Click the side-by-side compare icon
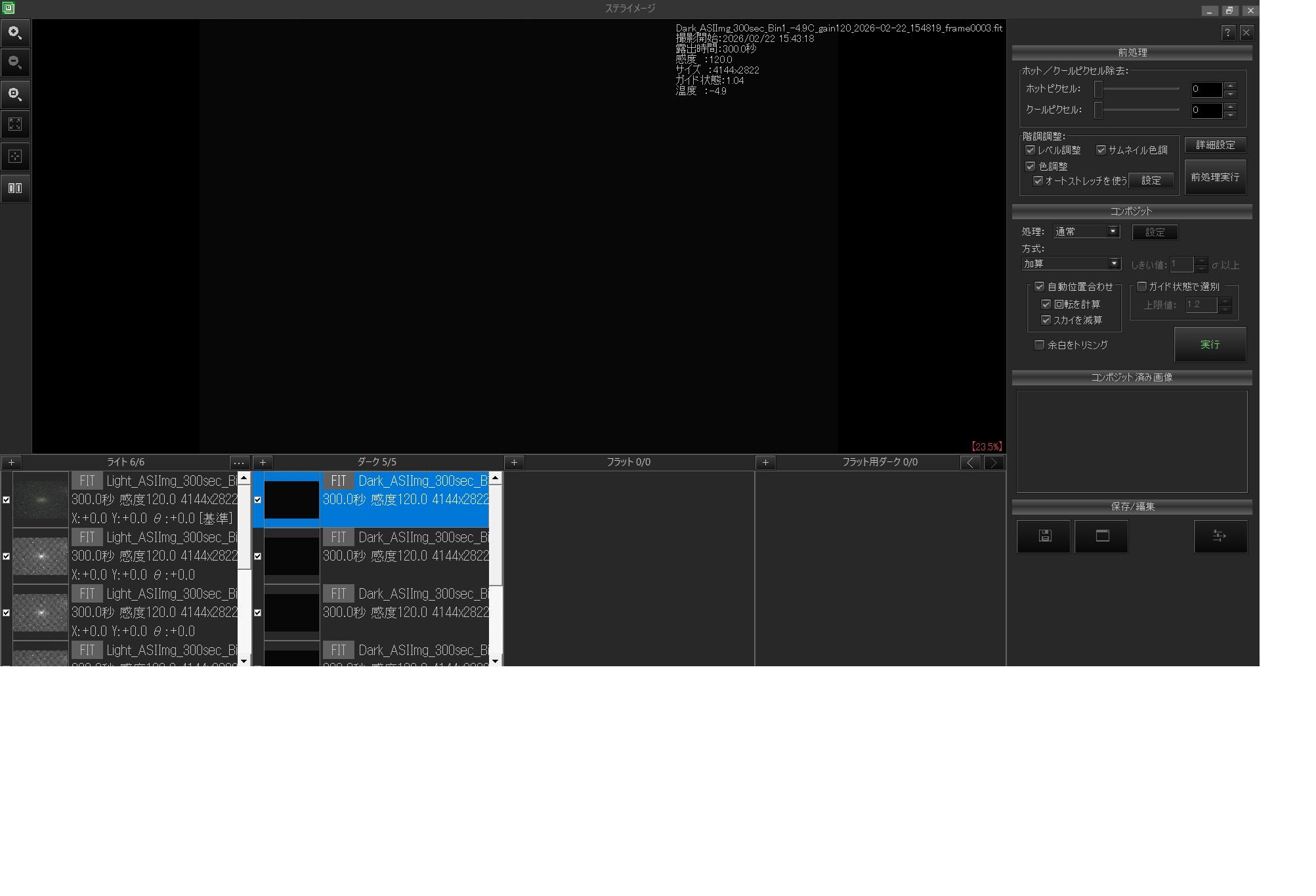The image size is (1316, 896). (15, 188)
